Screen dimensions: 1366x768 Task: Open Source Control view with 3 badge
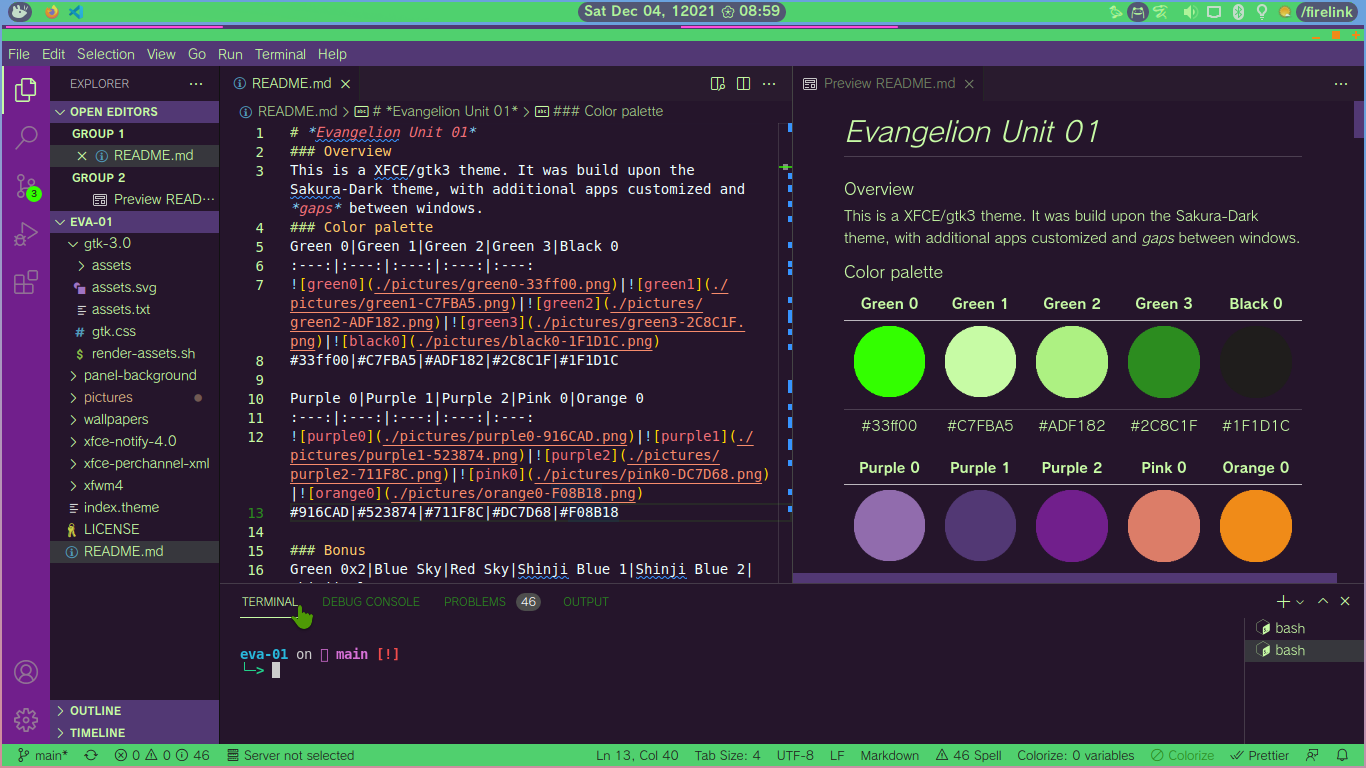(x=26, y=187)
